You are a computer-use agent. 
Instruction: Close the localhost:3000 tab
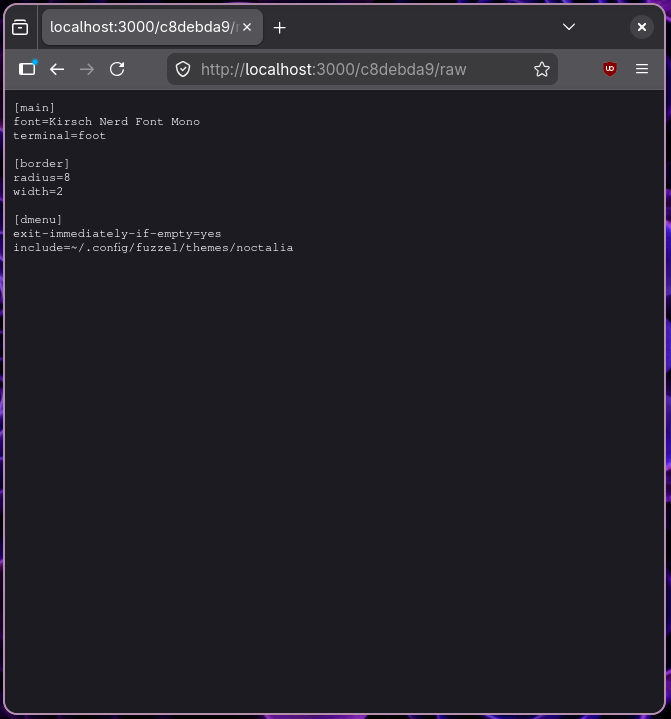pyautogui.click(x=247, y=28)
